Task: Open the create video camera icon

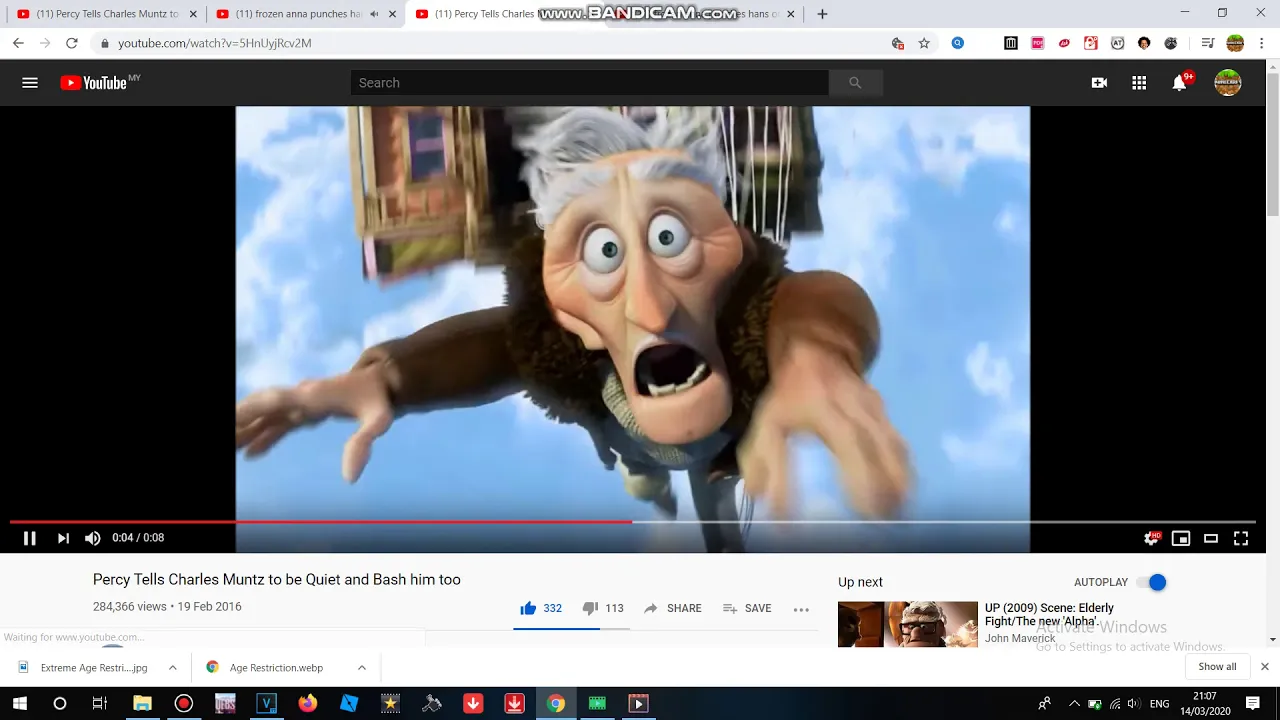Action: pos(1099,83)
